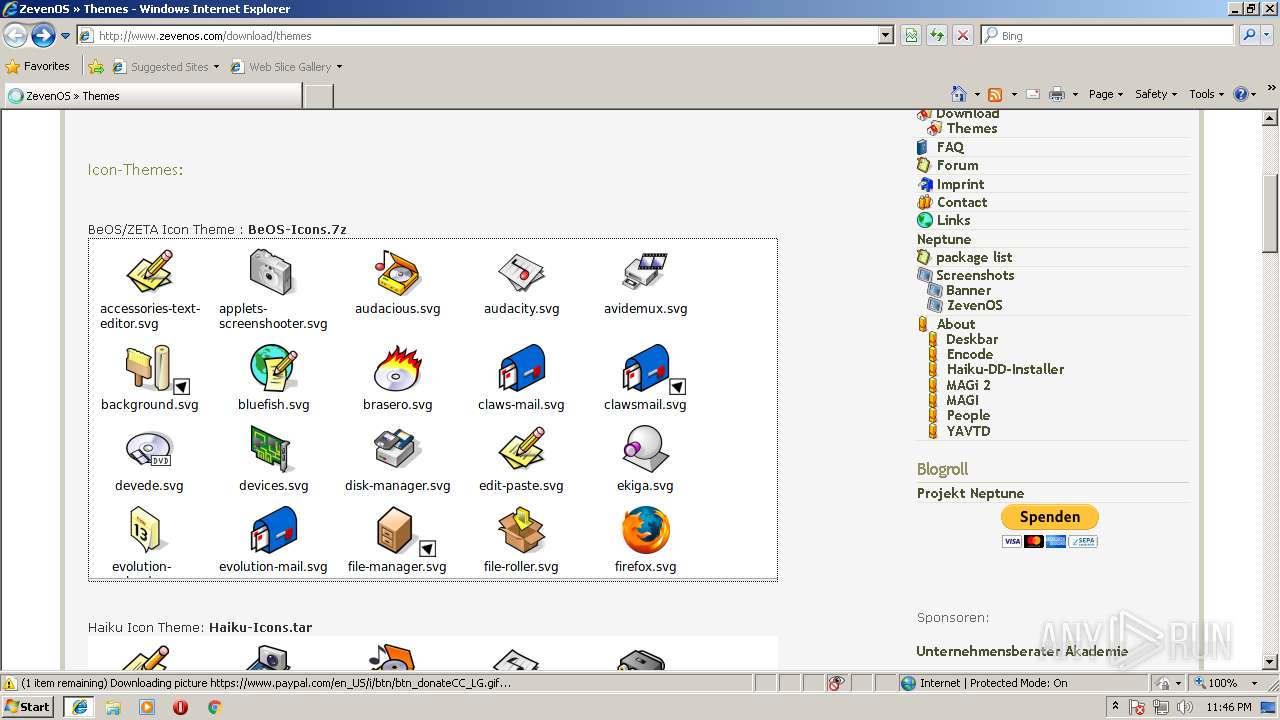
Task: Expand the Home button options arrow
Action: [x=977, y=94]
